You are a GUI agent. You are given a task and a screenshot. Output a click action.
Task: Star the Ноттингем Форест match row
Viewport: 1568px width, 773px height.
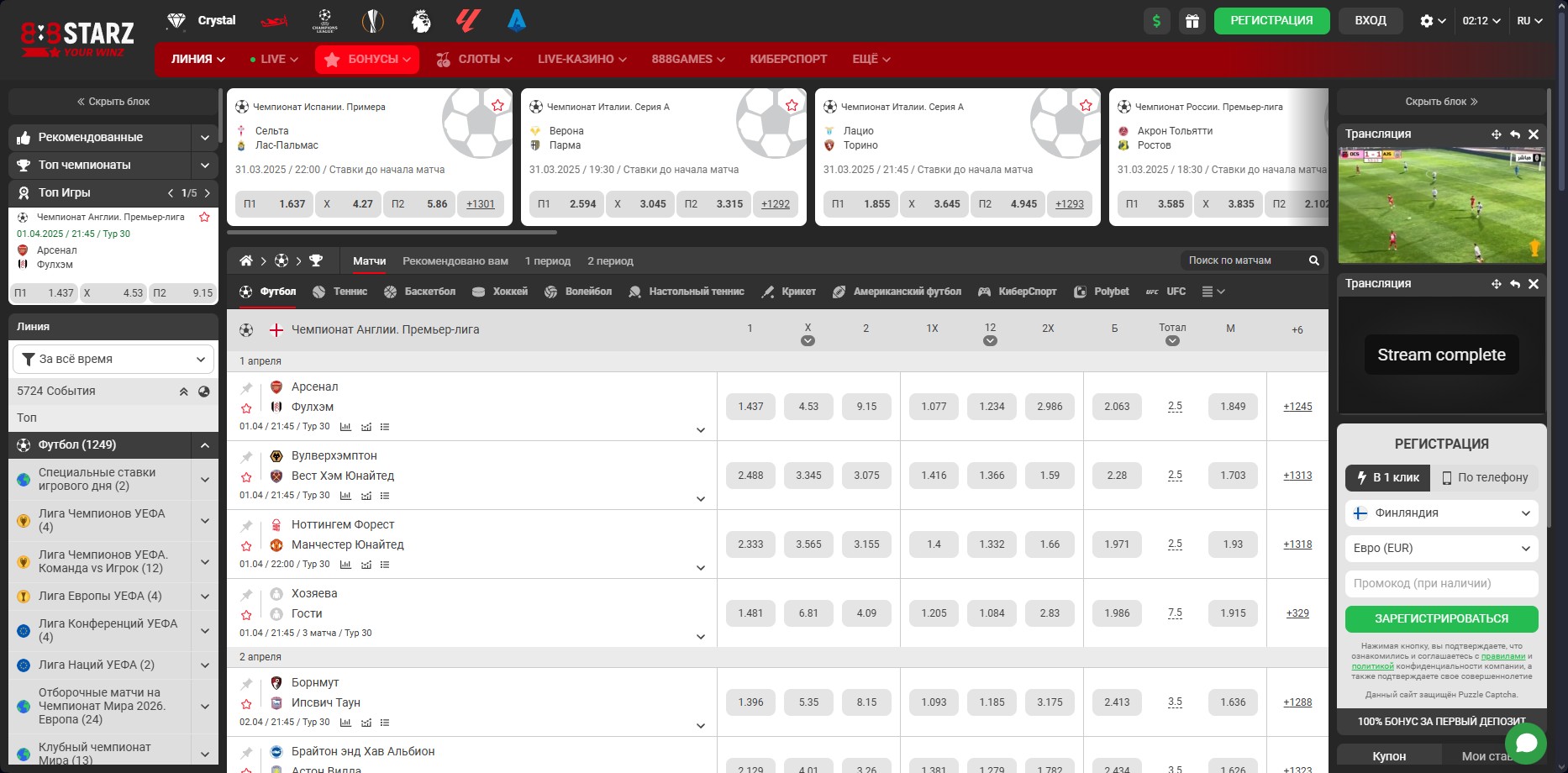point(246,546)
